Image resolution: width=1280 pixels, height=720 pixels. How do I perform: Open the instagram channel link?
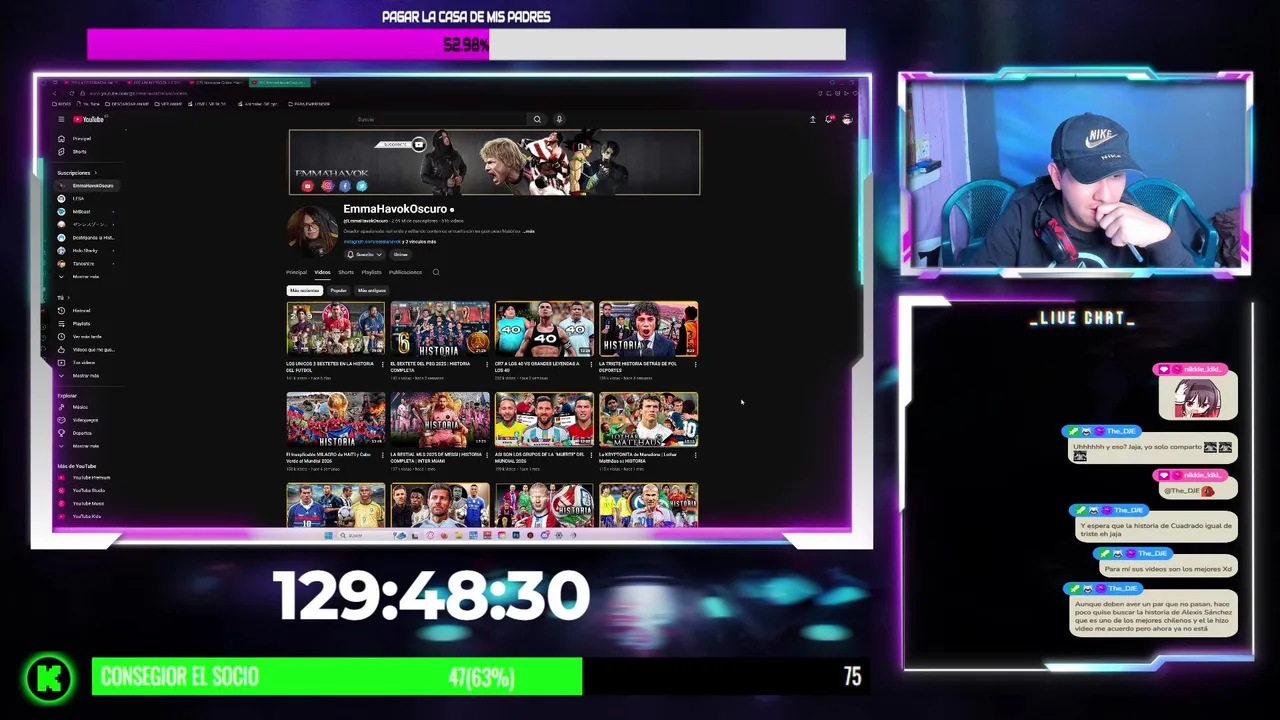click(371, 242)
